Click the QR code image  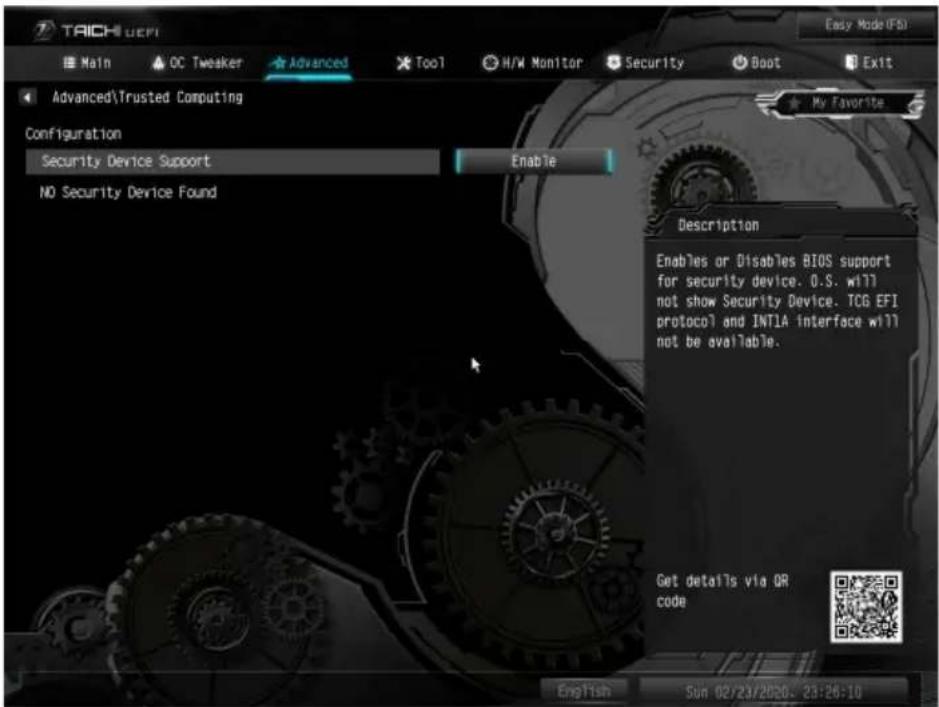click(x=866, y=607)
